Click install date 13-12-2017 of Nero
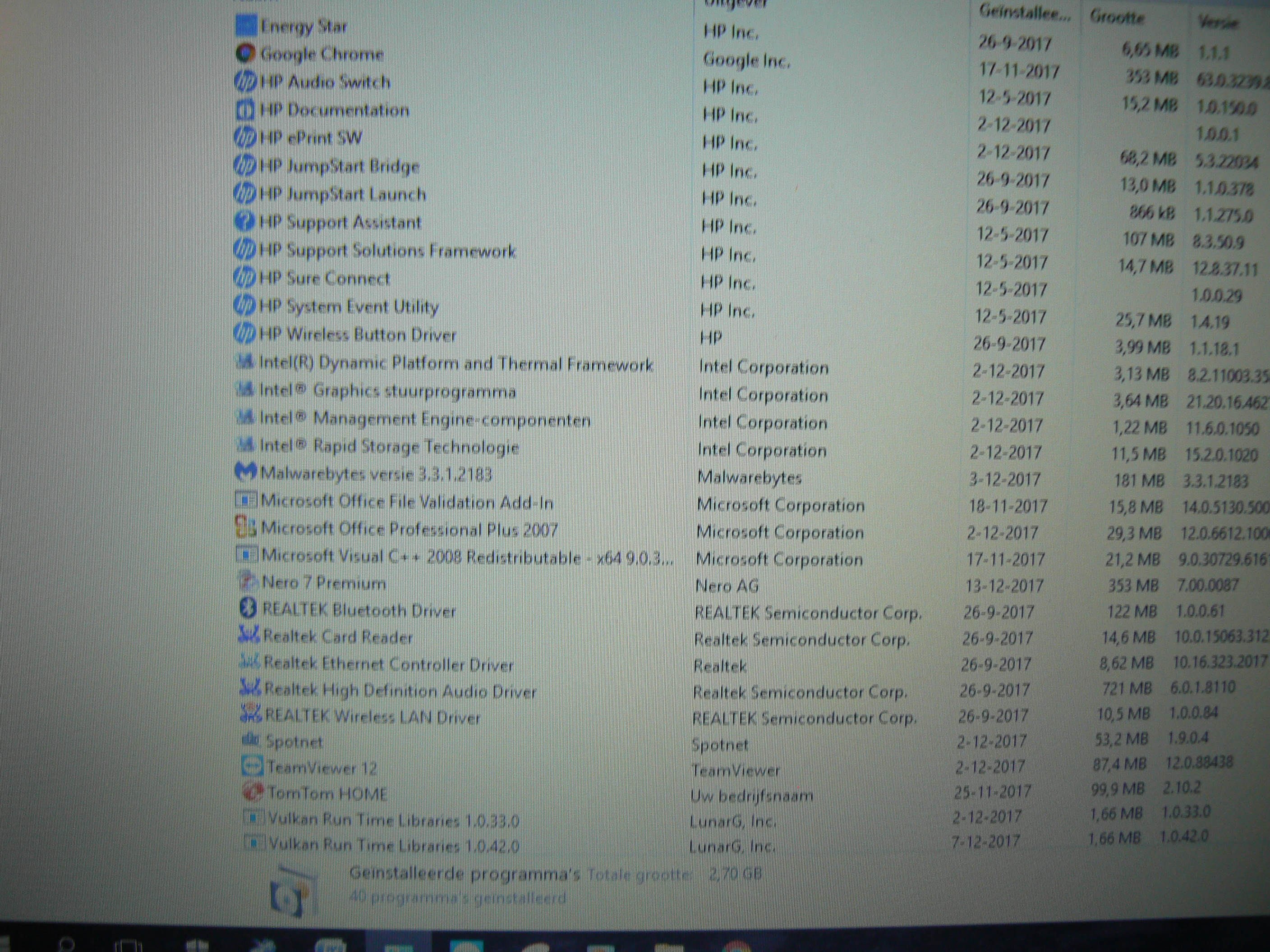 coord(1004,586)
